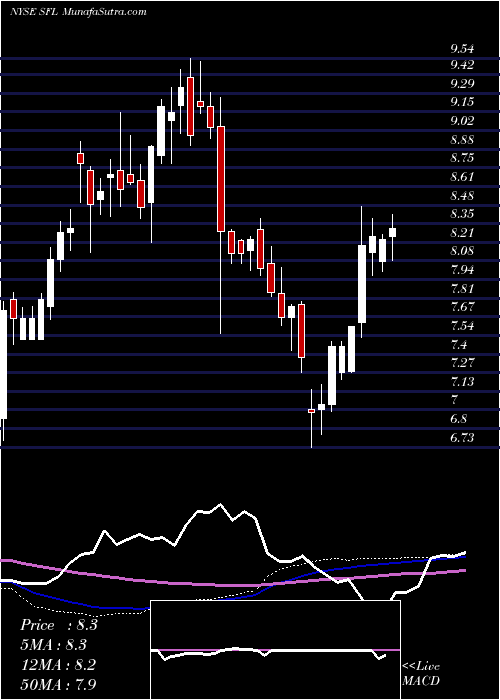Viewport: 500px width, 700px height.
Task: Click the 9.42 price axis label
Action: (x=462, y=65)
